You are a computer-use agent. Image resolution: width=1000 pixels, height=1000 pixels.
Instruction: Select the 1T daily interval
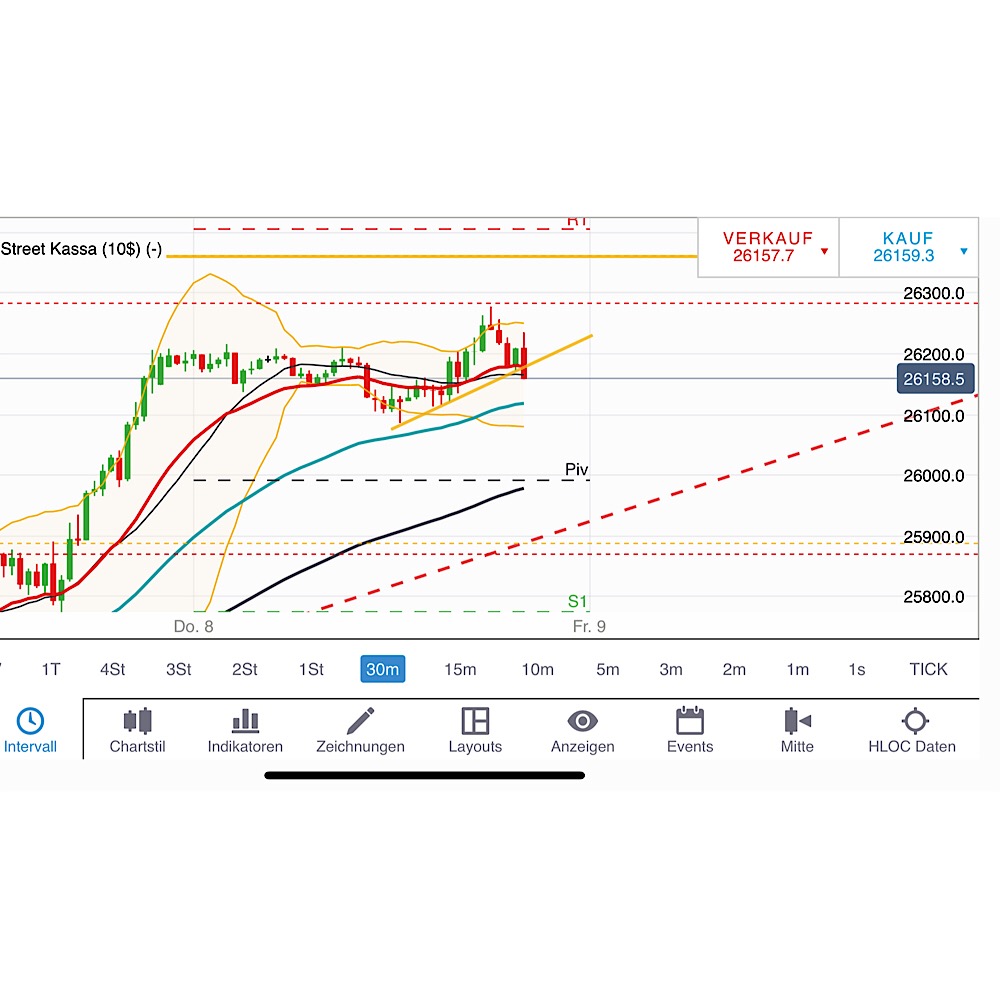pyautogui.click(x=51, y=669)
